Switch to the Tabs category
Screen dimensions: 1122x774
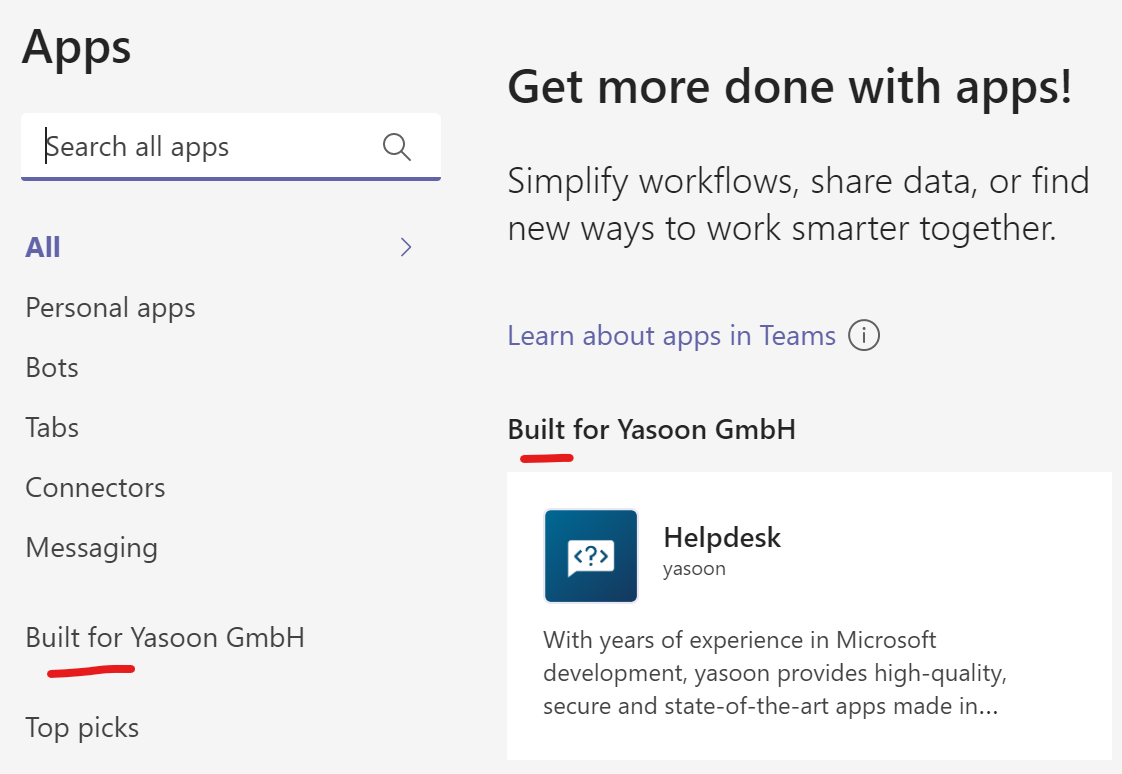pyautogui.click(x=52, y=428)
